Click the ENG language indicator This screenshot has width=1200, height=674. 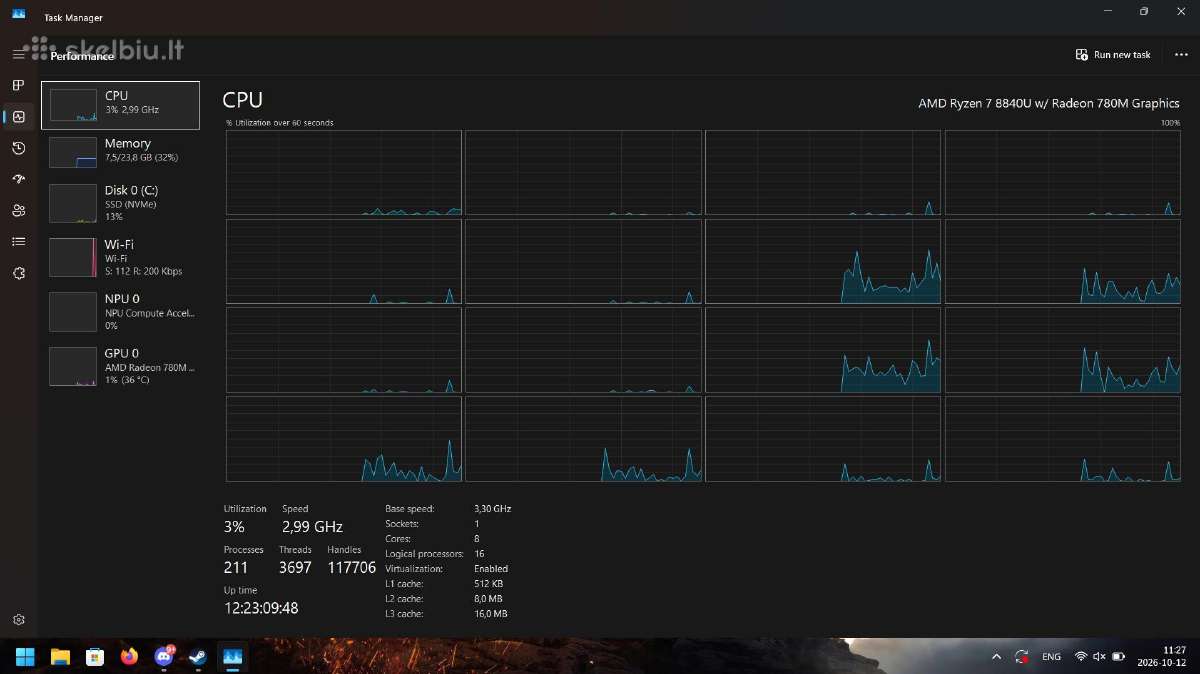[1051, 657]
